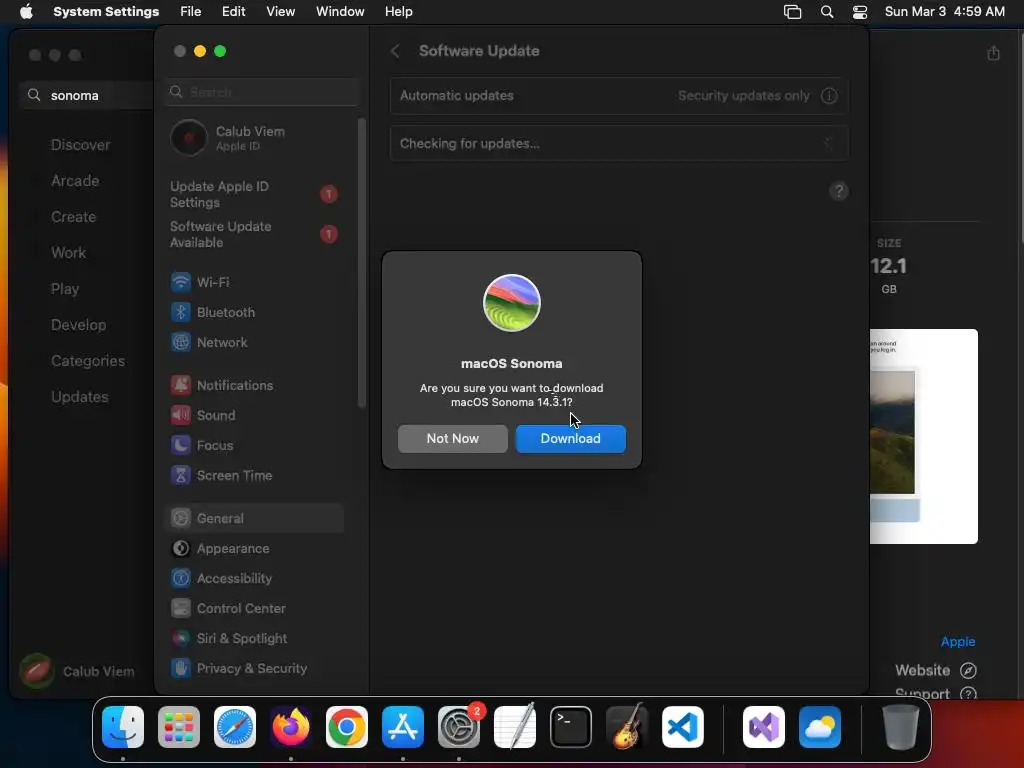Click the help question mark button
1024x768 pixels.
pyautogui.click(x=839, y=191)
